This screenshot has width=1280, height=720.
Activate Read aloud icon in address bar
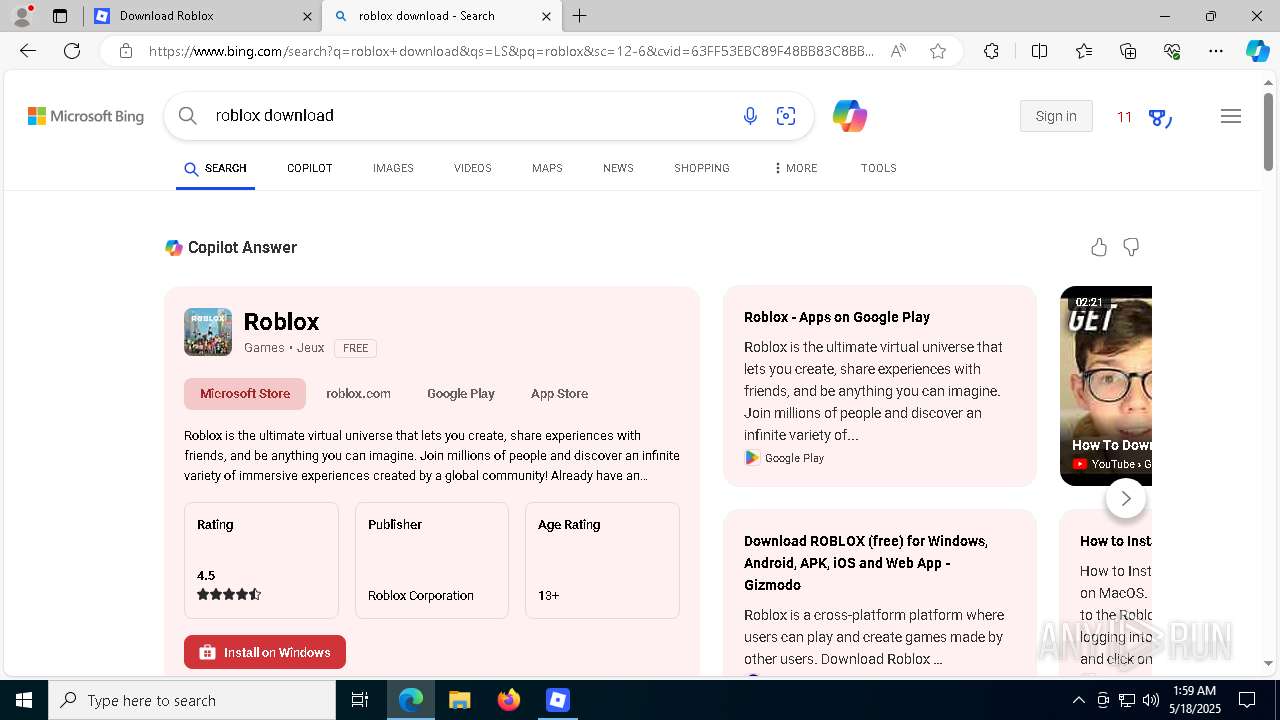[898, 51]
